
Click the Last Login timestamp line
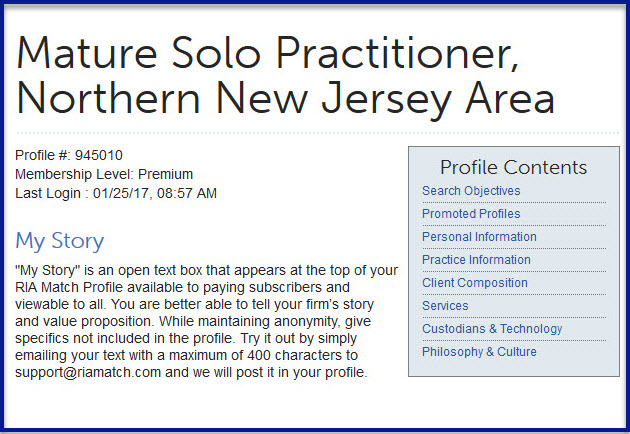point(116,193)
